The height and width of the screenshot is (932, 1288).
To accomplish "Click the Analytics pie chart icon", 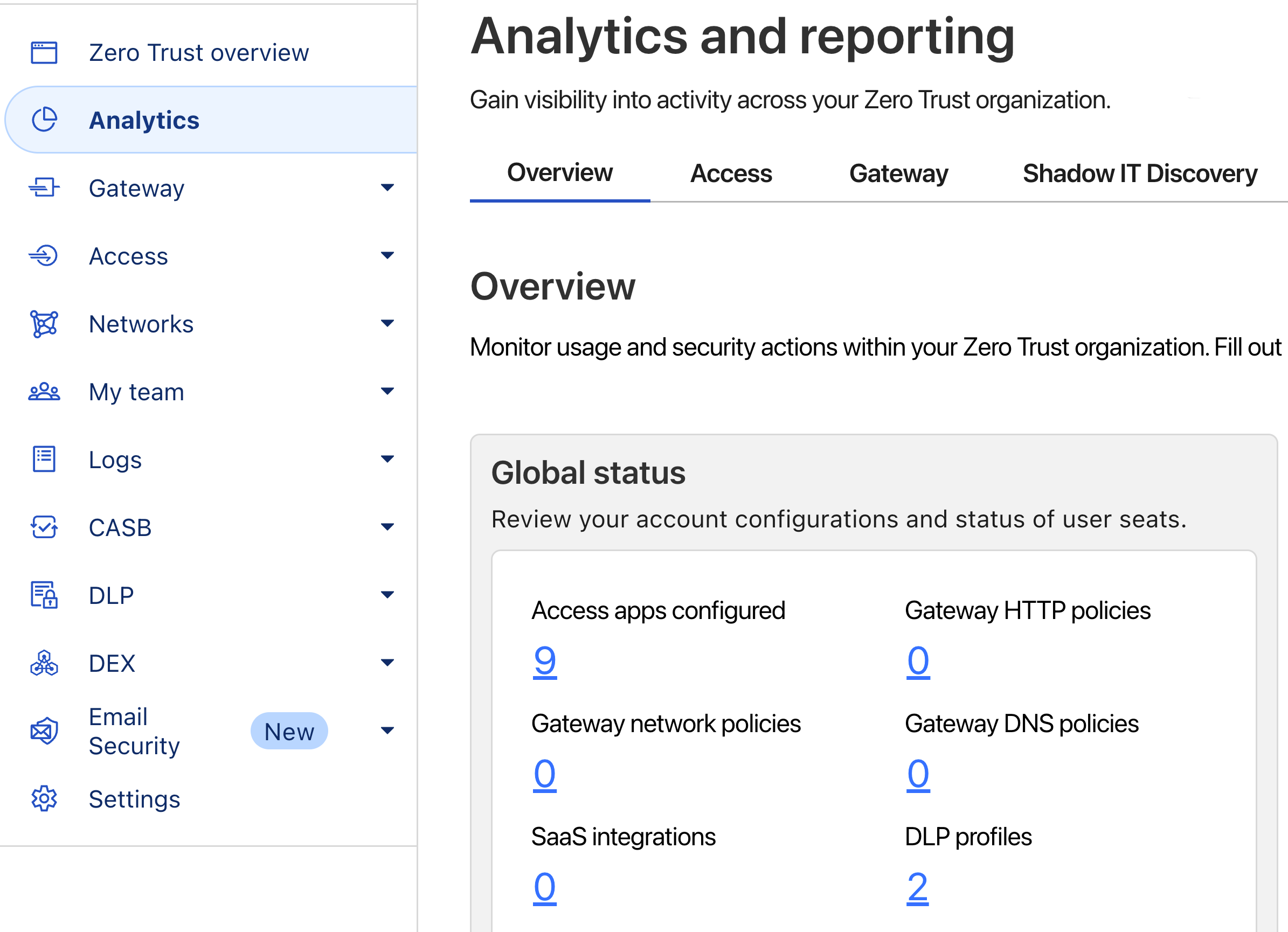I will (44, 120).
